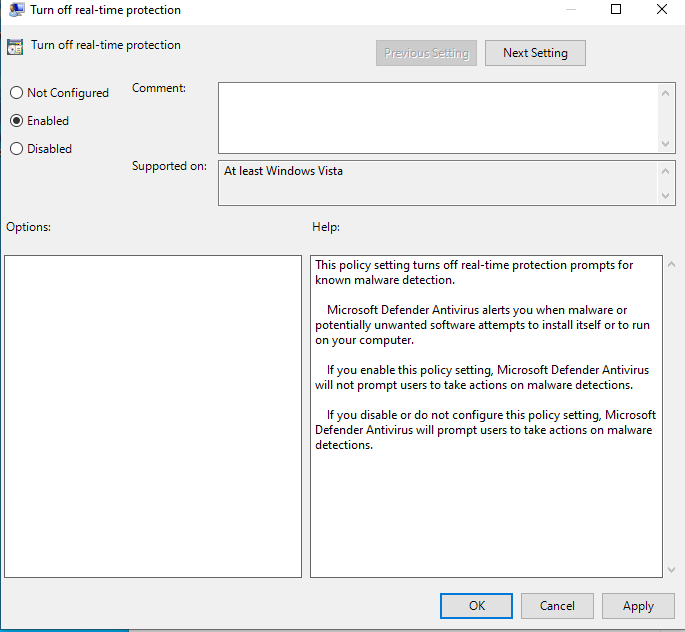Click the Group Policy icon in title bar
Screen dimensions: 685x632
[16, 10]
